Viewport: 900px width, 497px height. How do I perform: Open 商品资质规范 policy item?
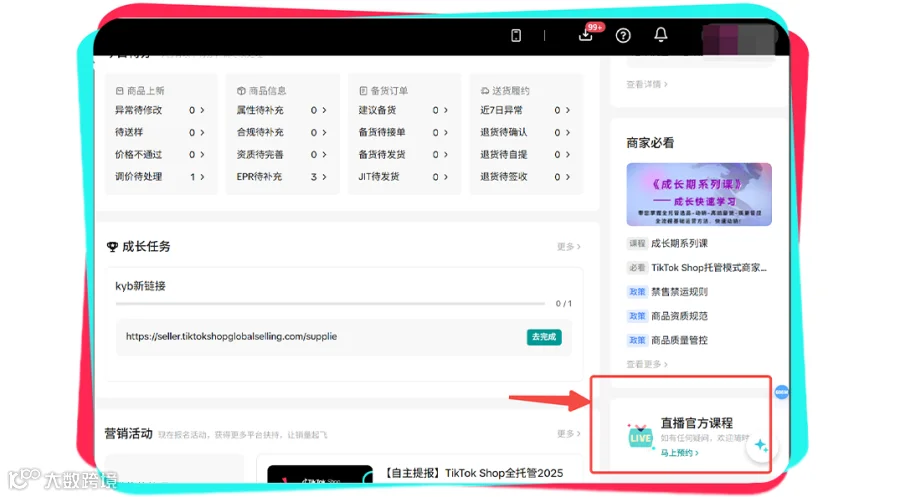click(x=679, y=316)
